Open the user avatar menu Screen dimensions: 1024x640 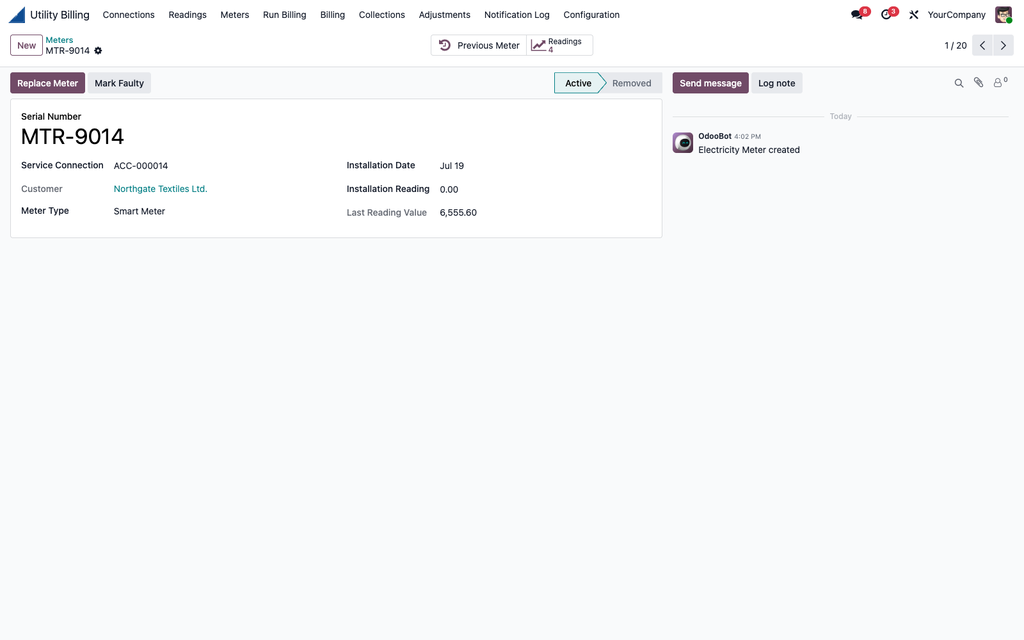click(x=1004, y=14)
